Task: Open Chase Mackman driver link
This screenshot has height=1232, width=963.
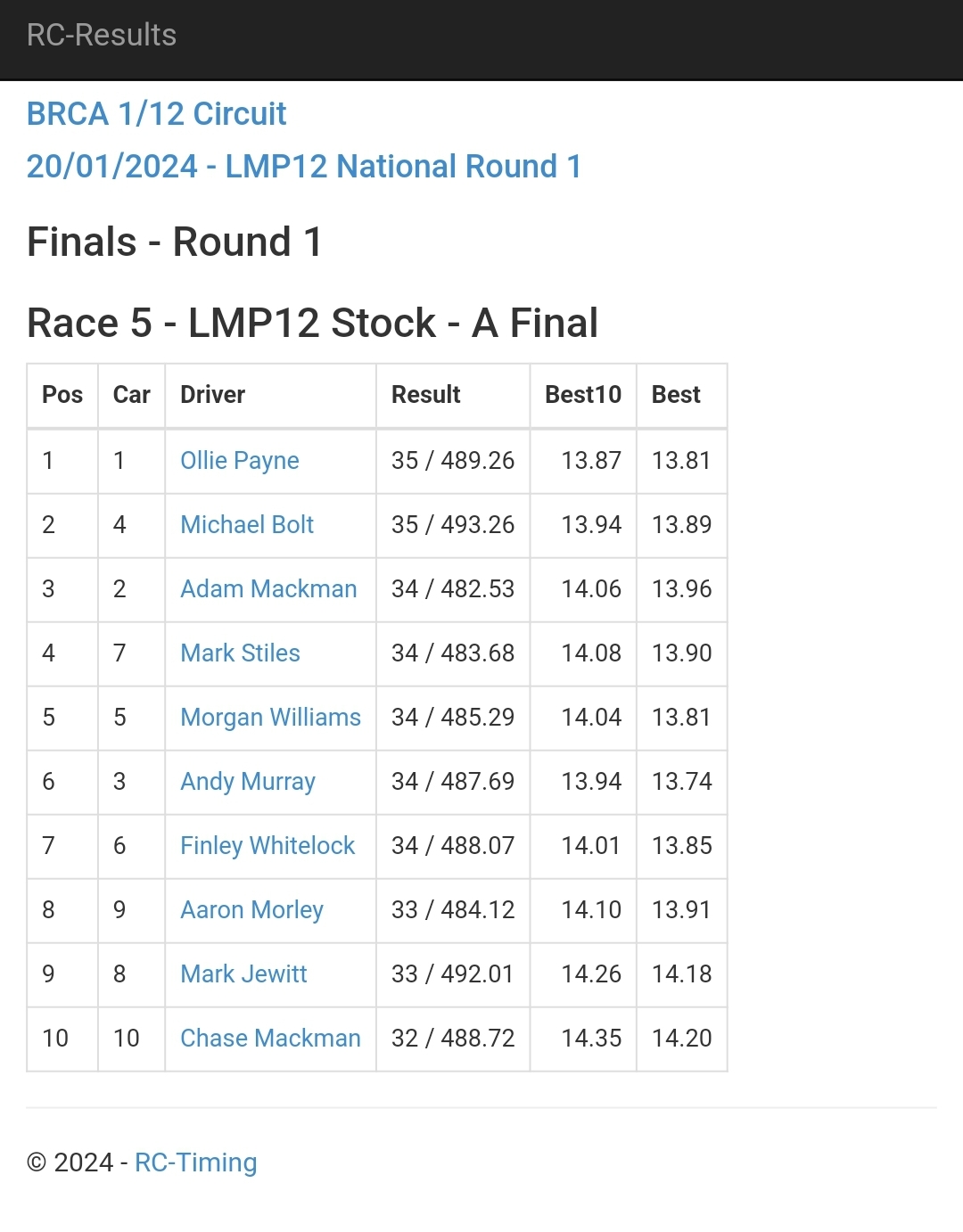Action: (270, 1039)
